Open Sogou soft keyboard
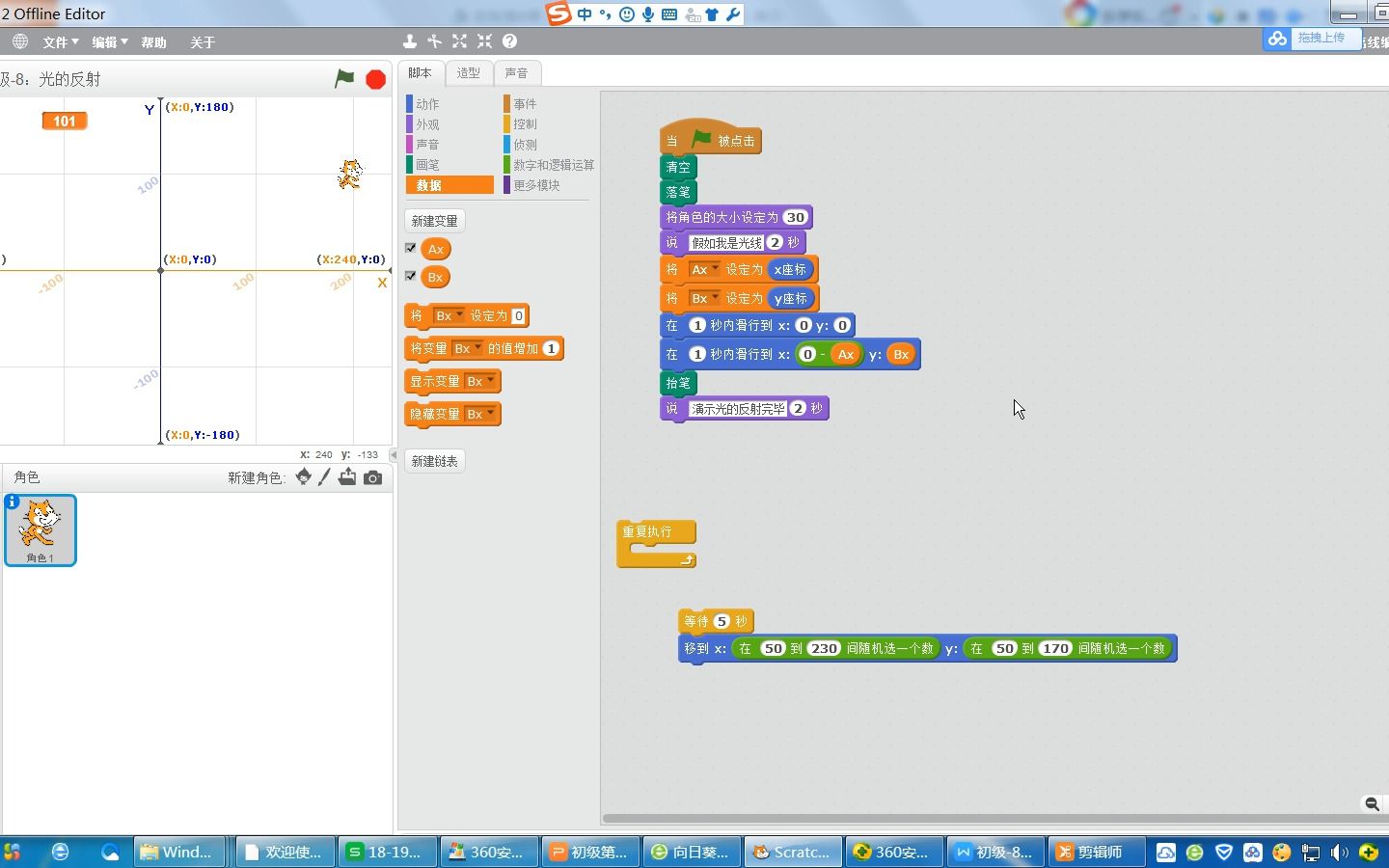Viewport: 1389px width, 868px height. [669, 14]
